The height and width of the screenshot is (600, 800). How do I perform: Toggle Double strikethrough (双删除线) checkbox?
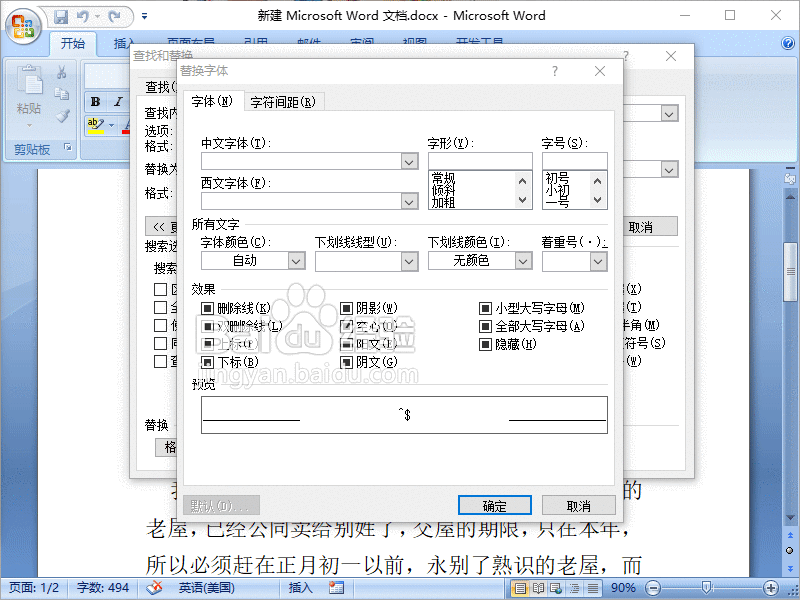point(207,326)
